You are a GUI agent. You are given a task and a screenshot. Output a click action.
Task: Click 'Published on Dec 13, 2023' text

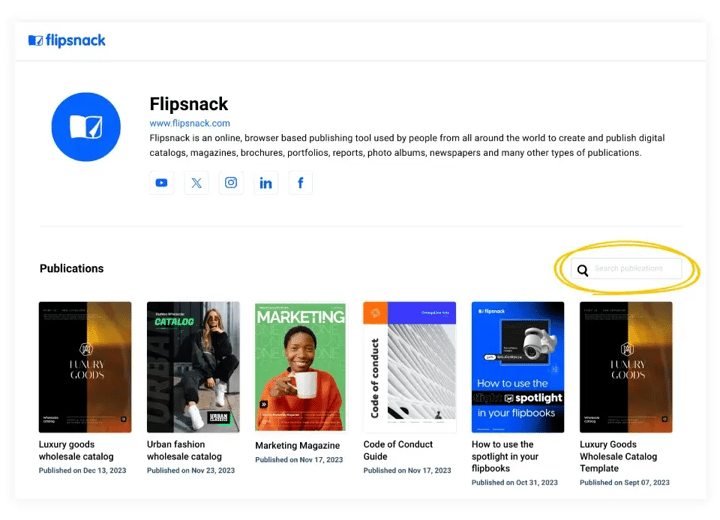[x=82, y=470]
